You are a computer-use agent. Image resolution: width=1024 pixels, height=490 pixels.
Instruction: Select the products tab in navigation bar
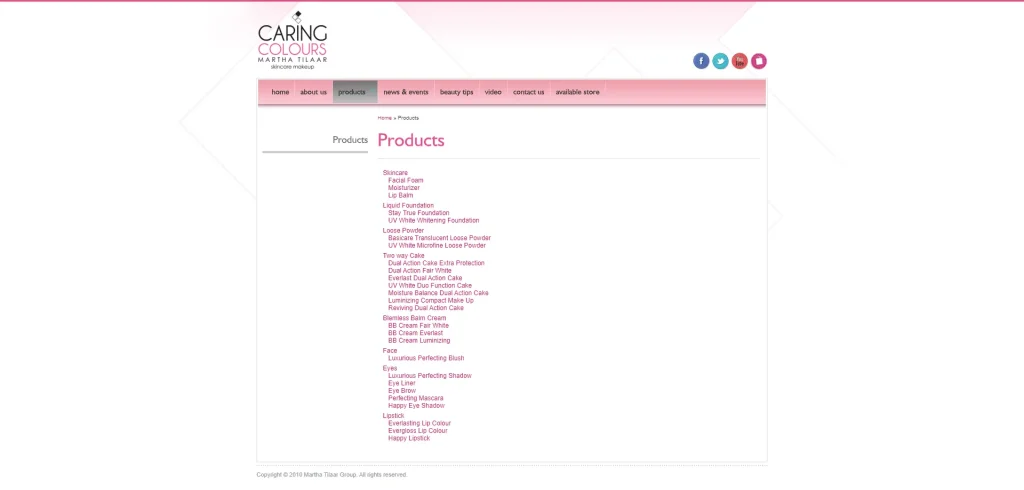355,92
